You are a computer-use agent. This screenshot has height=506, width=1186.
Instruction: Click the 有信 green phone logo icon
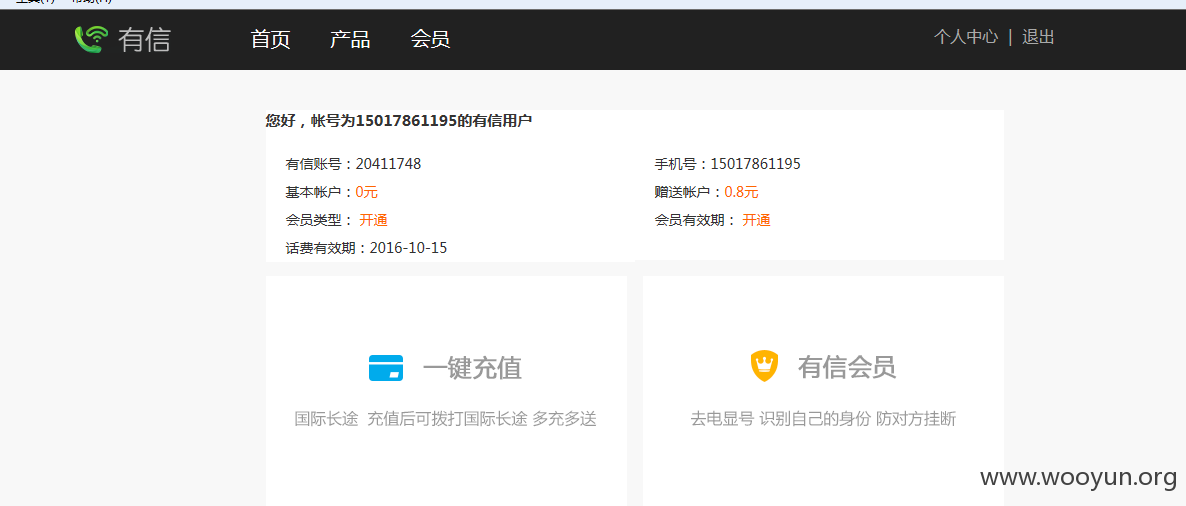(x=92, y=39)
